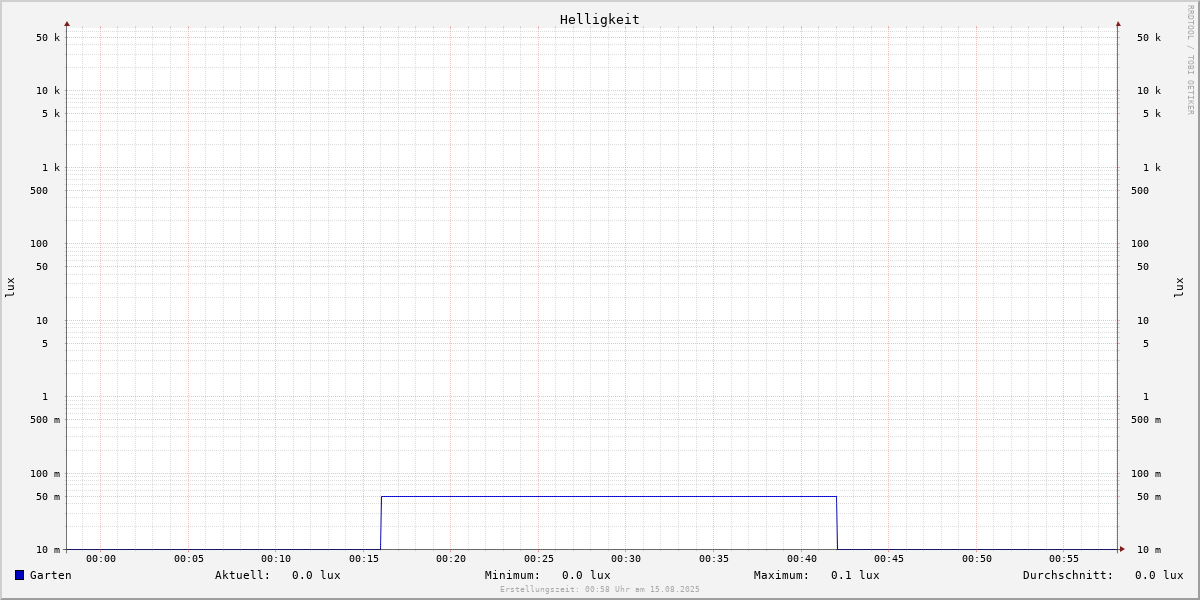Click the chart title "Helligkeit"
The image size is (1200, 600).
[x=600, y=19]
